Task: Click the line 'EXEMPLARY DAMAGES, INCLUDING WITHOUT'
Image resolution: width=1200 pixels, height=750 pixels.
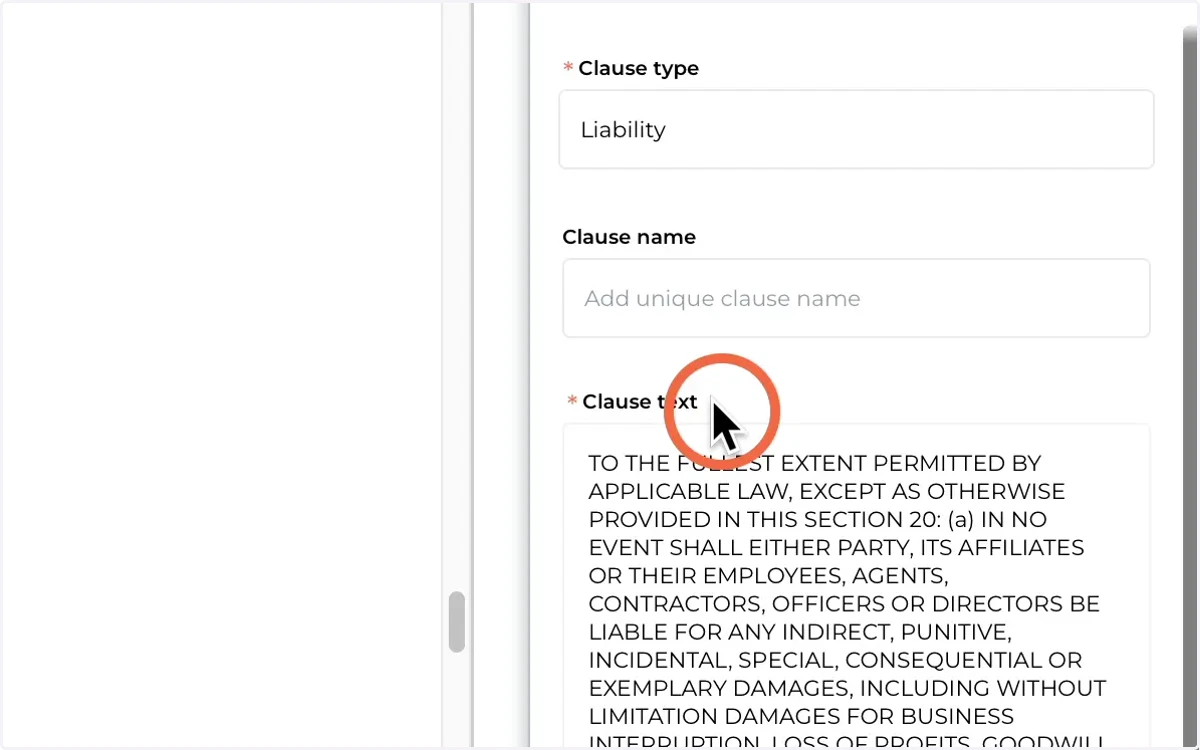Action: [x=847, y=688]
